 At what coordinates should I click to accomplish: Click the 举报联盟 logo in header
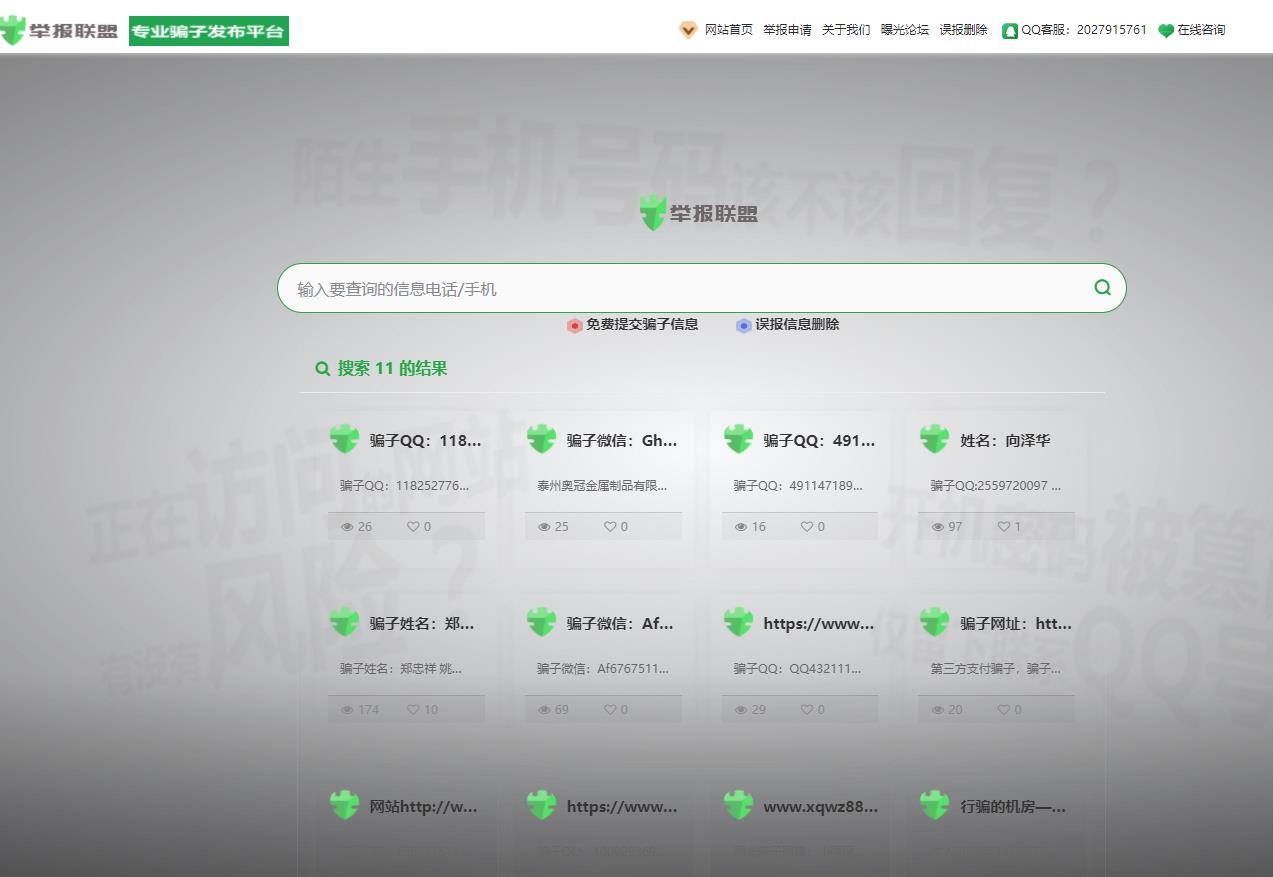coord(60,31)
